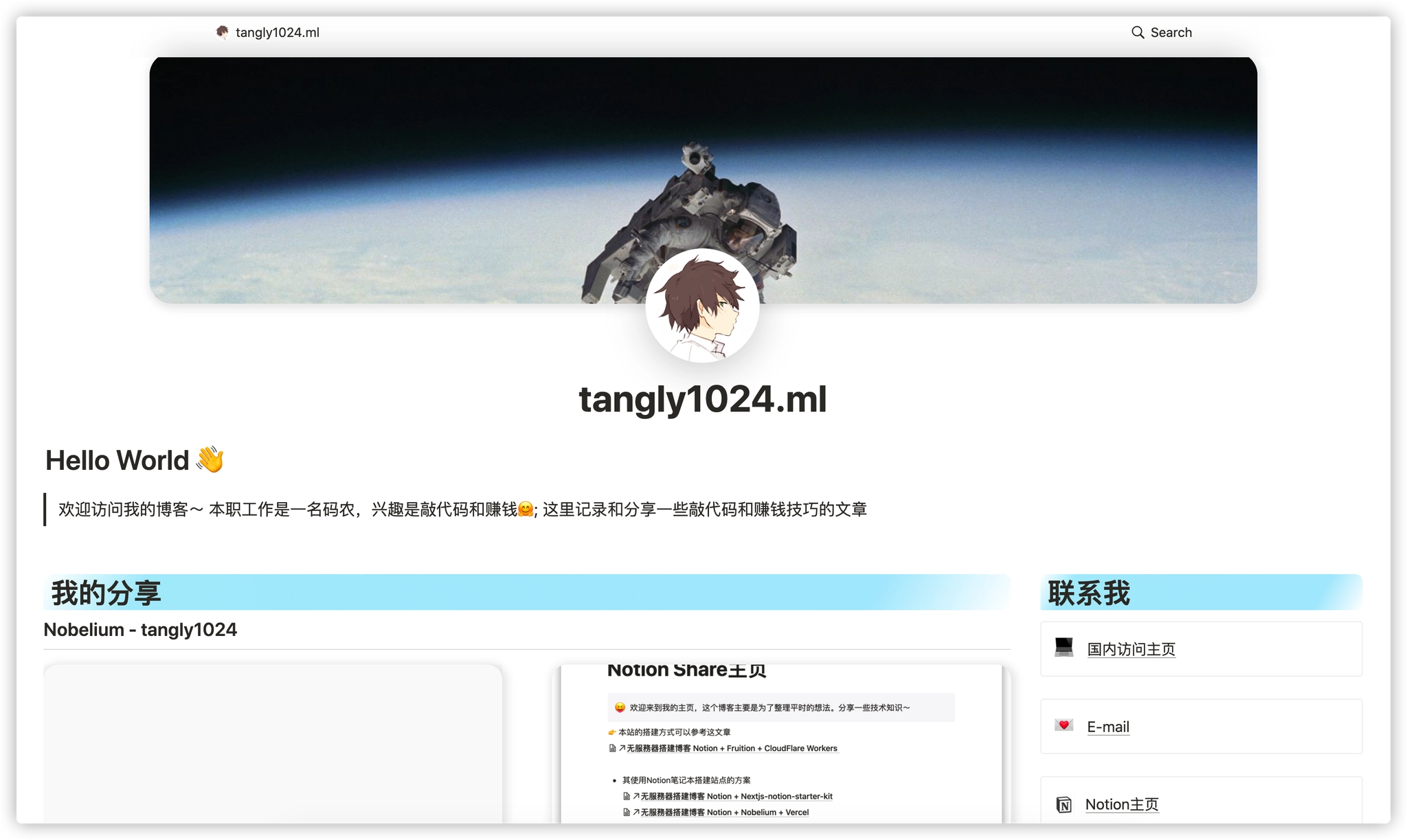Click the 欢迎来到我的主页 callout text

coord(769,707)
